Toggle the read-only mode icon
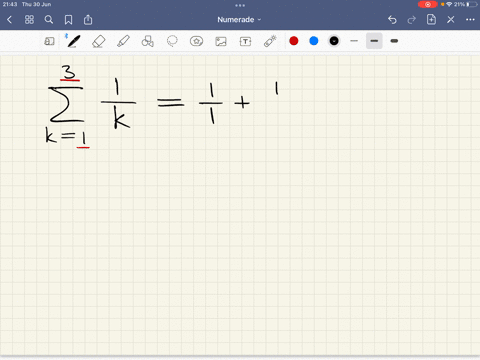Image resolution: width=480 pixels, height=360 pixels. 49,41
